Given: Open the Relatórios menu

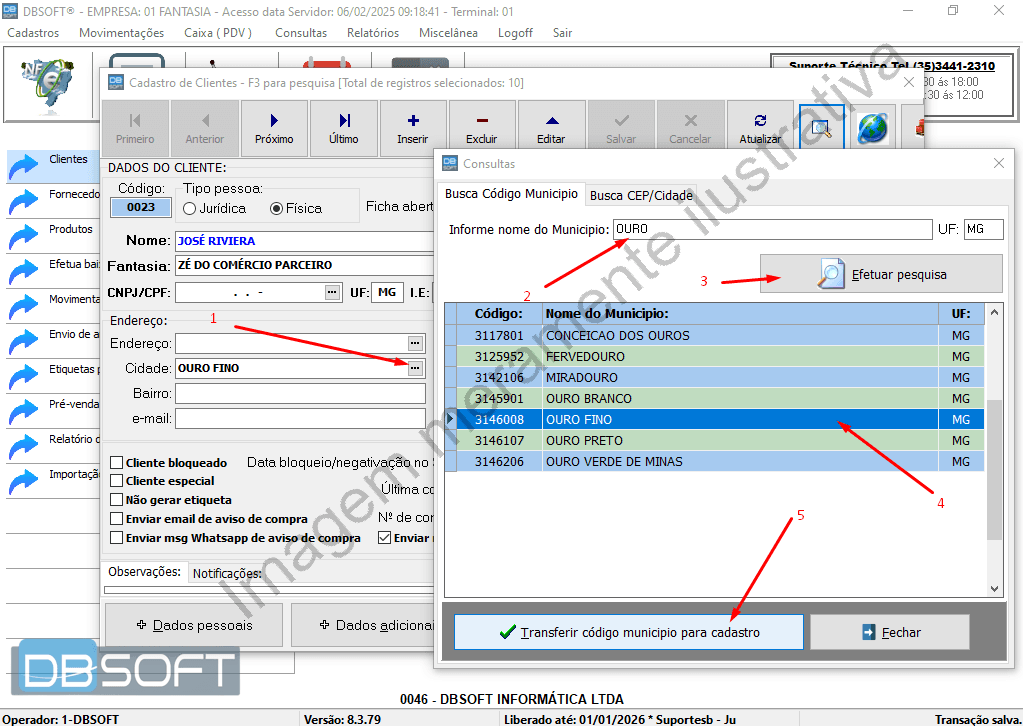Looking at the screenshot, I should coord(372,33).
